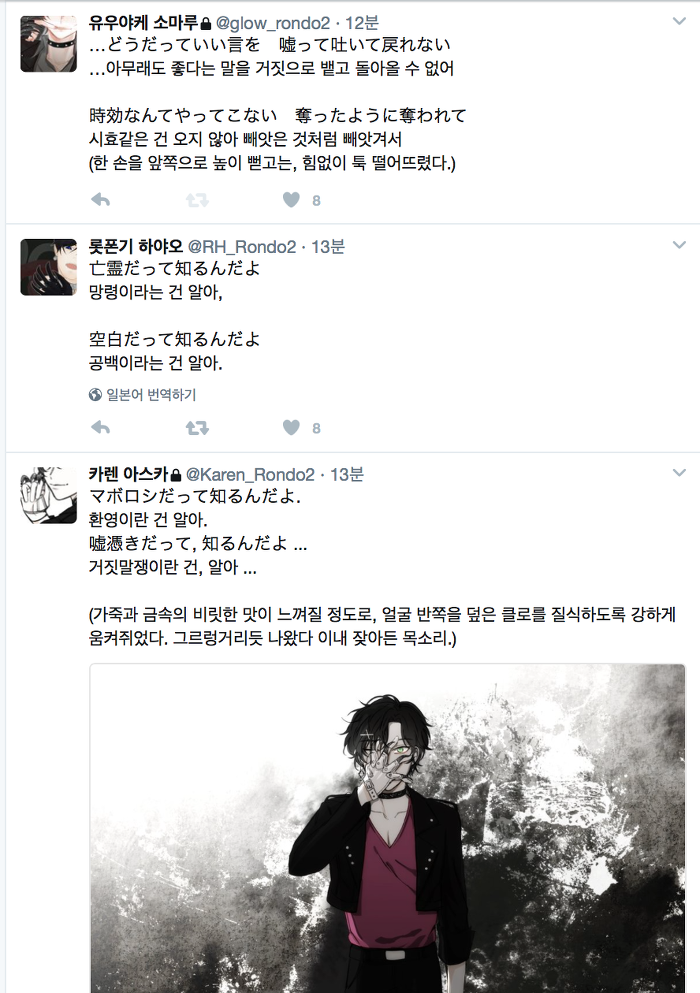Open the @RH_Rondo2 username link
Image resolution: width=700 pixels, height=993 pixels.
[242, 247]
